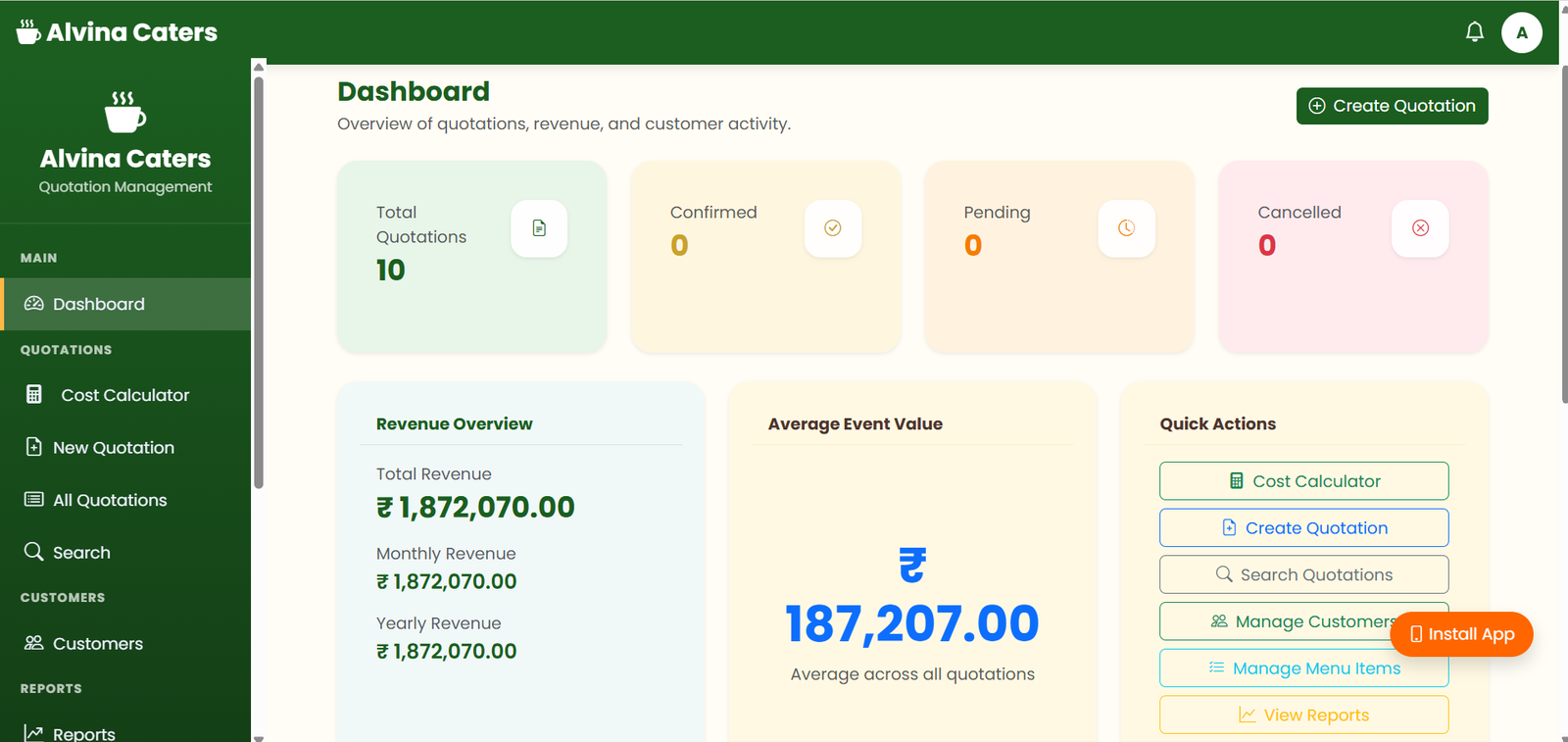
Task: Click the View Reports quick action
Action: point(1303,716)
